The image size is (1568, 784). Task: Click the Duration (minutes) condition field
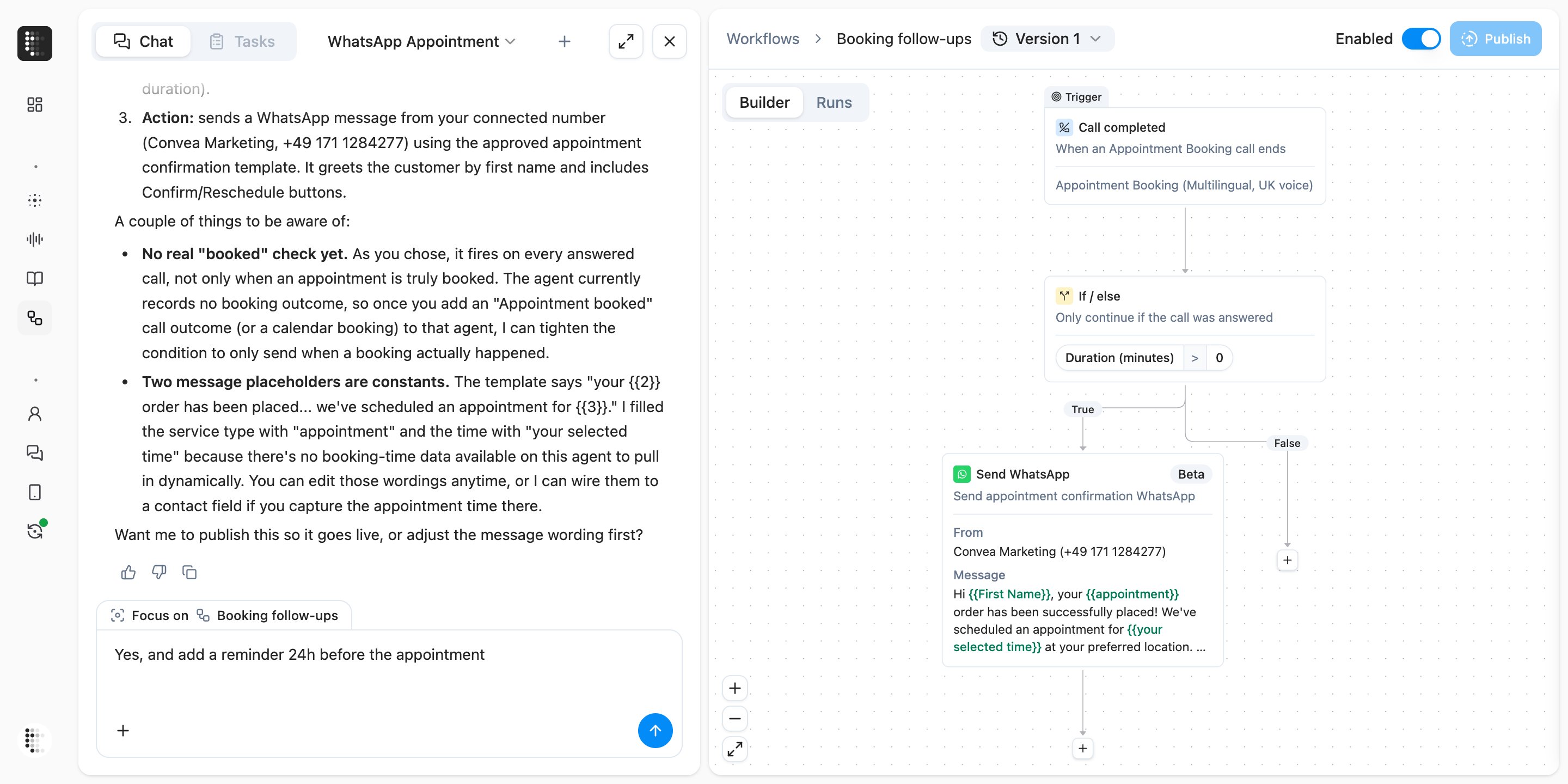(x=1119, y=358)
